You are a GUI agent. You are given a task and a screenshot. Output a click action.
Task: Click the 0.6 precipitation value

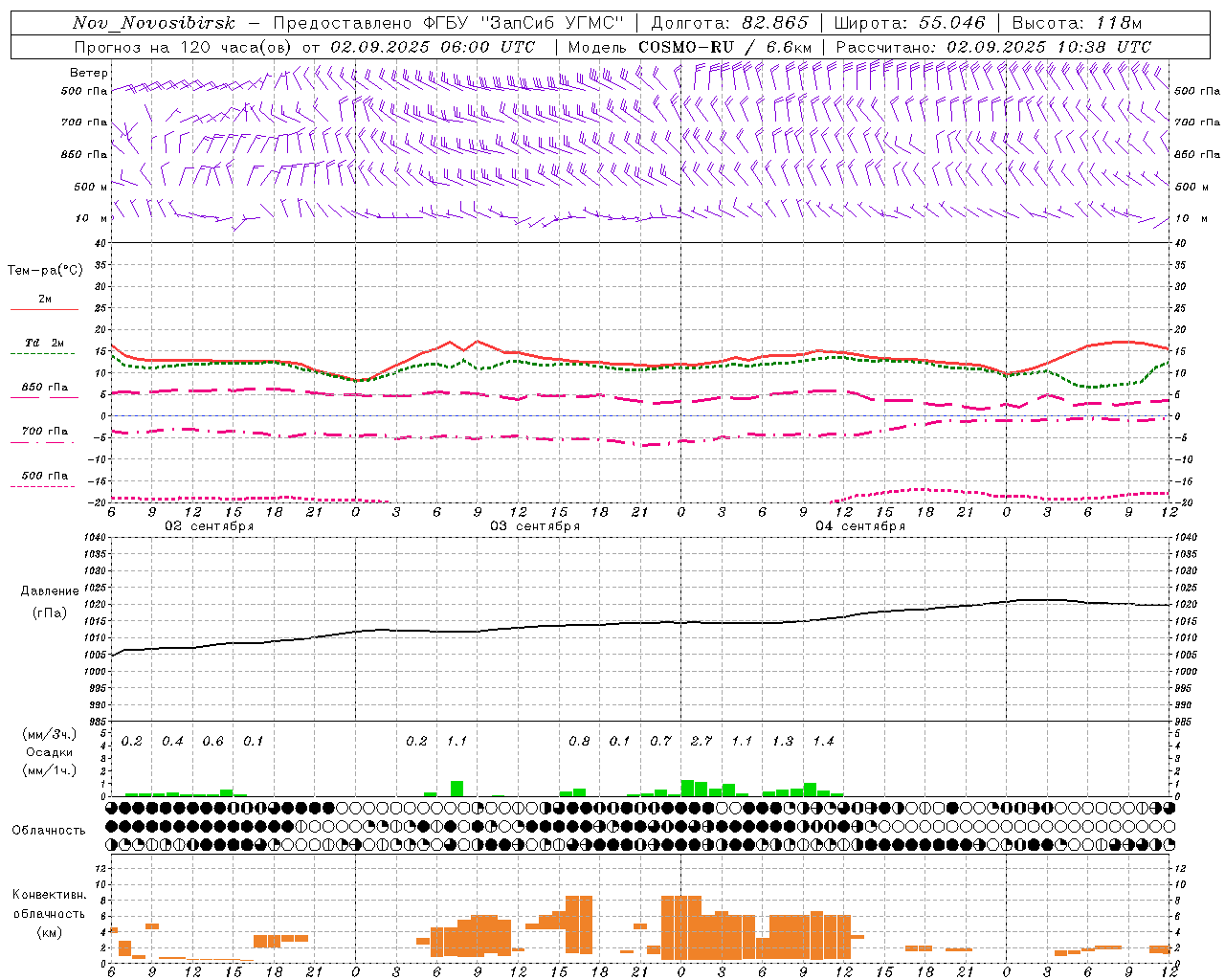212,741
